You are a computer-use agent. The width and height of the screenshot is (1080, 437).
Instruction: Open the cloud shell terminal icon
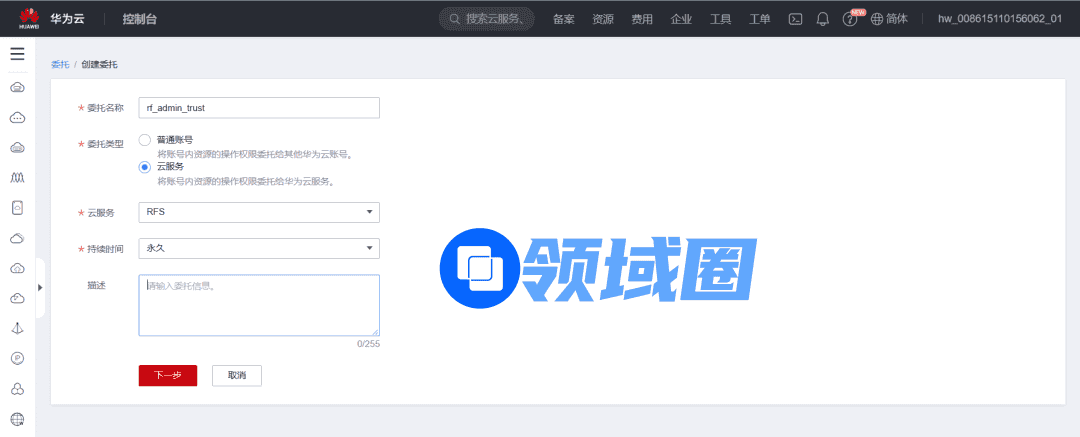click(x=796, y=19)
